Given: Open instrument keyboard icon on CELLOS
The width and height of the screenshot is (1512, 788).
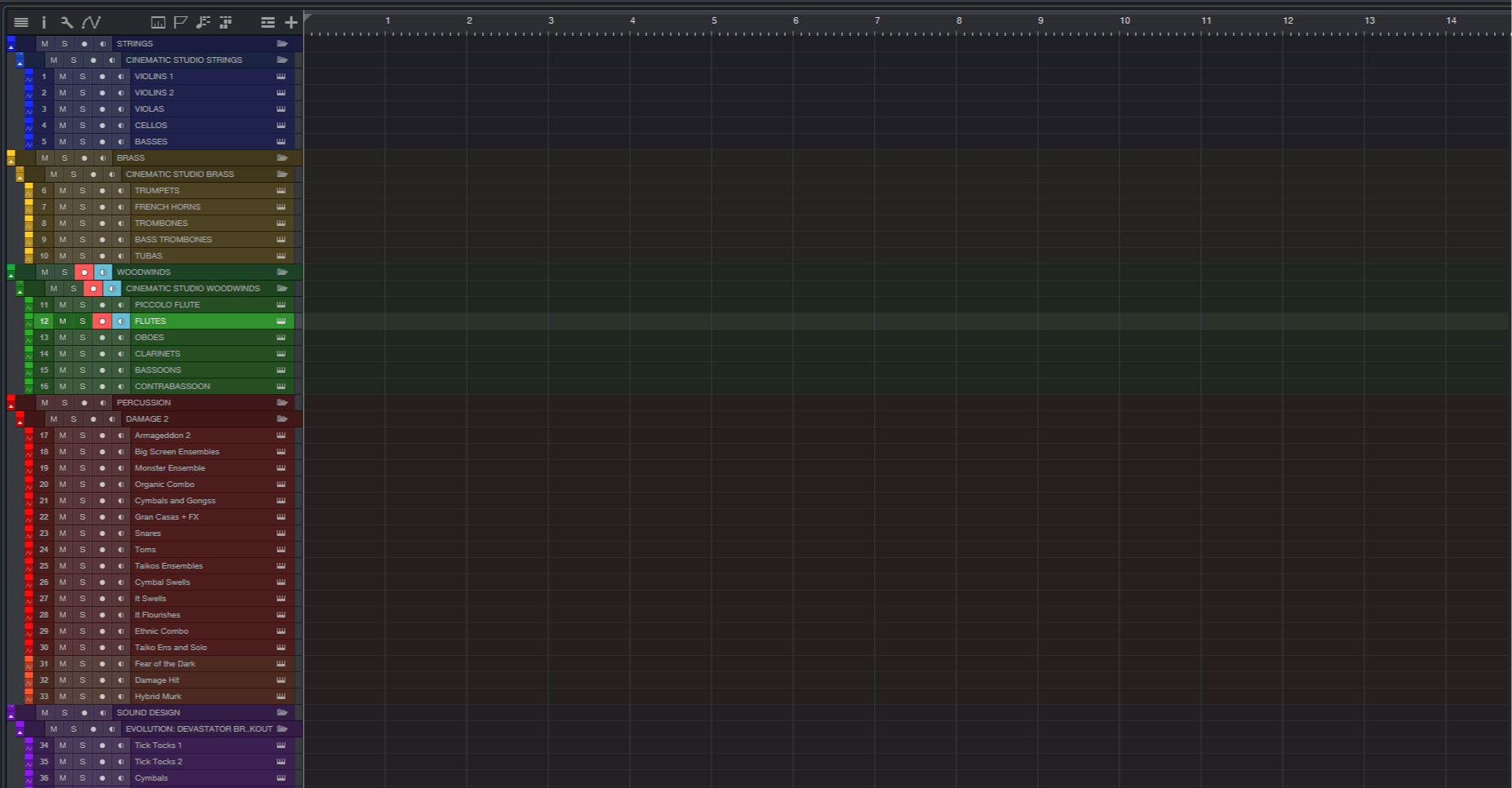Looking at the screenshot, I should (x=281, y=126).
